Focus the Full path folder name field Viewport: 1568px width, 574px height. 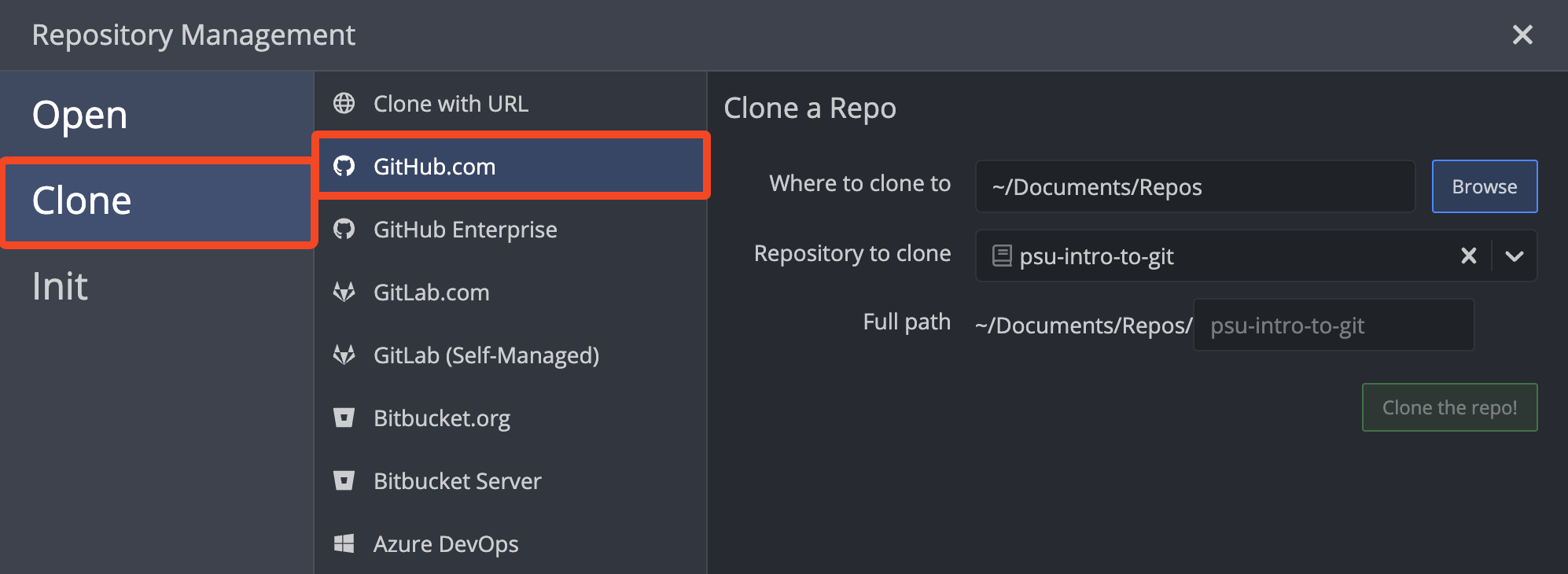[1333, 326]
